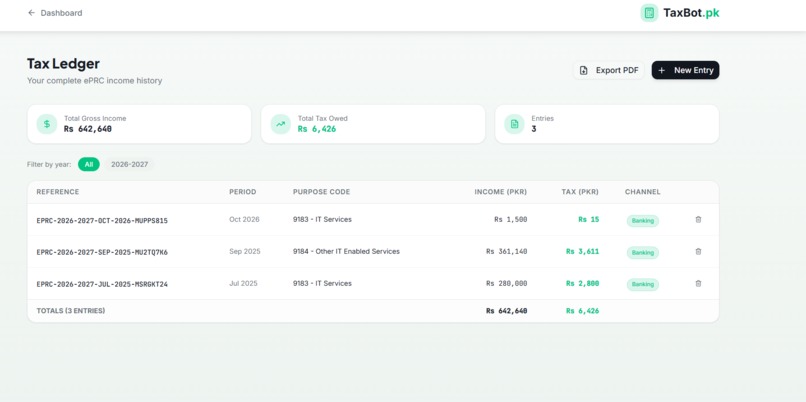This screenshot has width=806, height=402.
Task: Click the trend arrow icon on Total Tax Owed
Action: (281, 124)
